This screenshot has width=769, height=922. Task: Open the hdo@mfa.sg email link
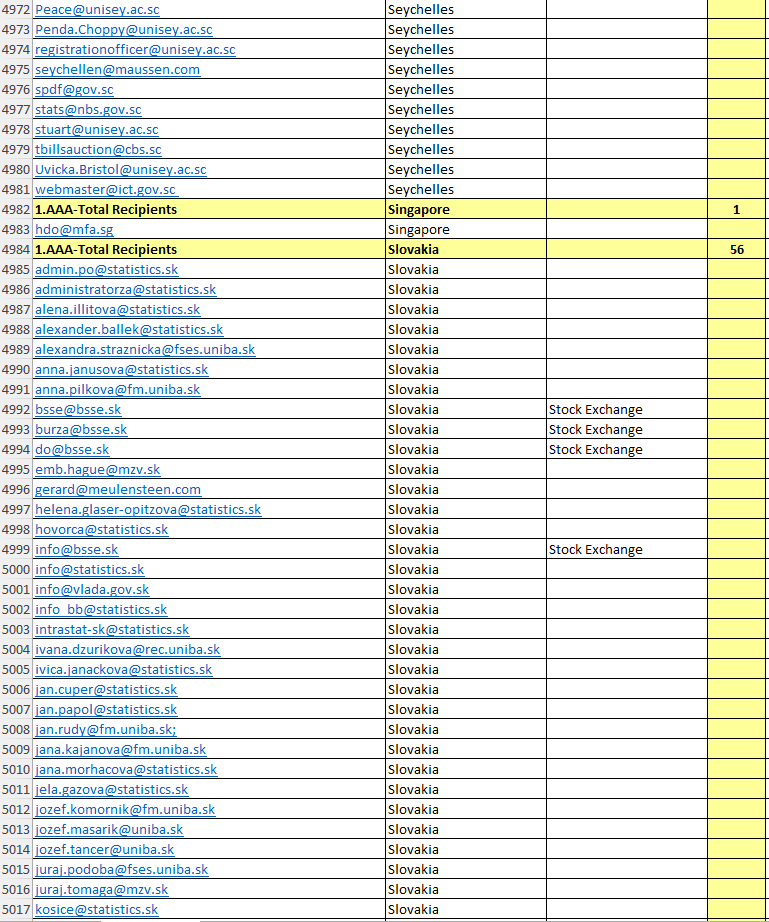(x=74, y=229)
